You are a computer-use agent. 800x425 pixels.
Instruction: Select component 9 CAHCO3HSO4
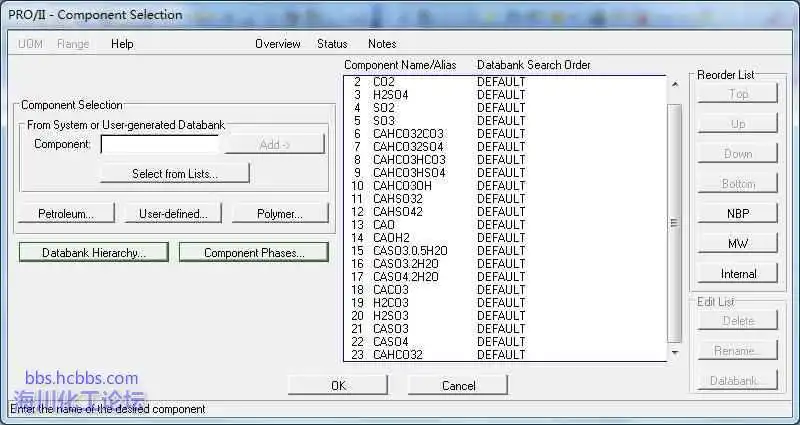[505, 173]
